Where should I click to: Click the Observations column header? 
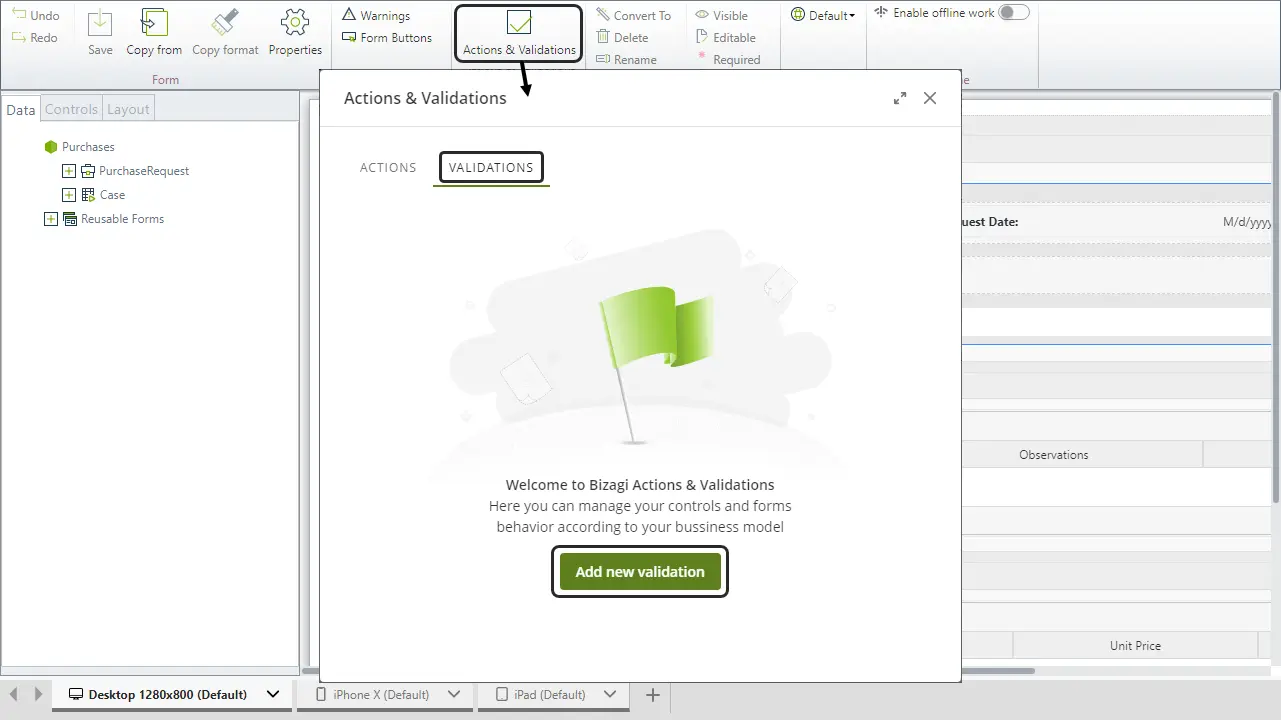[x=1053, y=454]
